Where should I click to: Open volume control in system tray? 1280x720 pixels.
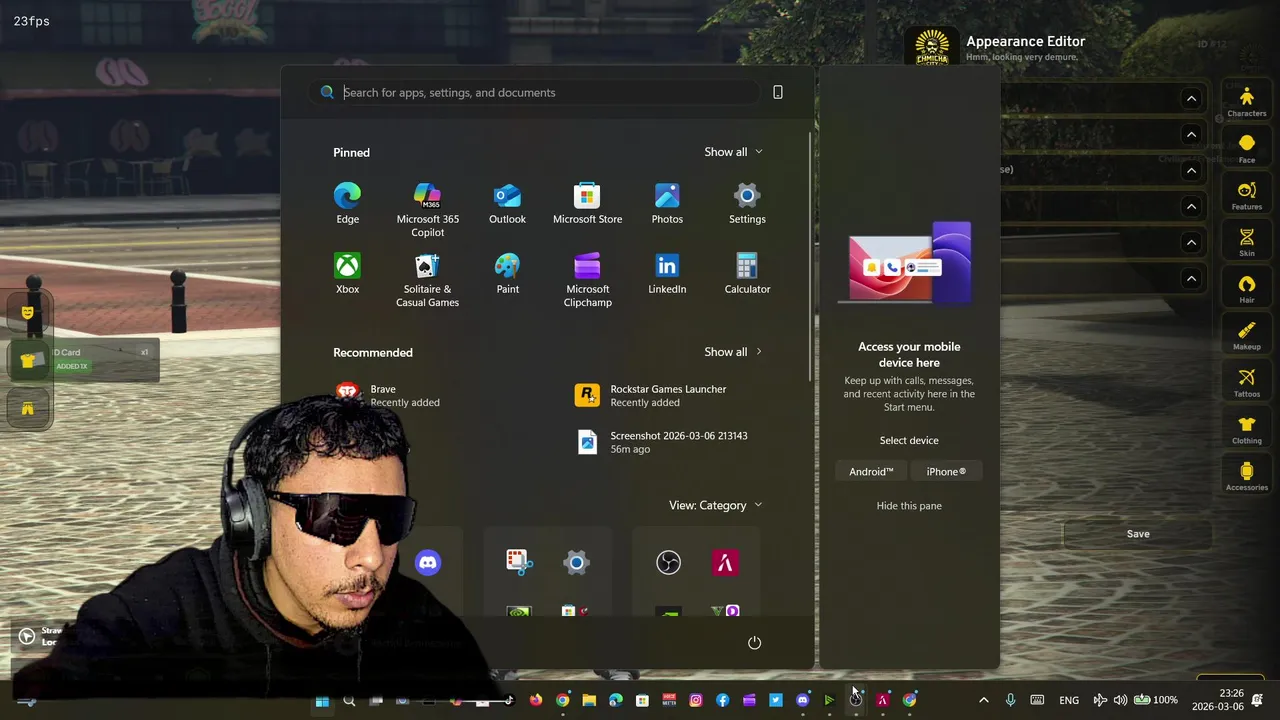(1120, 700)
